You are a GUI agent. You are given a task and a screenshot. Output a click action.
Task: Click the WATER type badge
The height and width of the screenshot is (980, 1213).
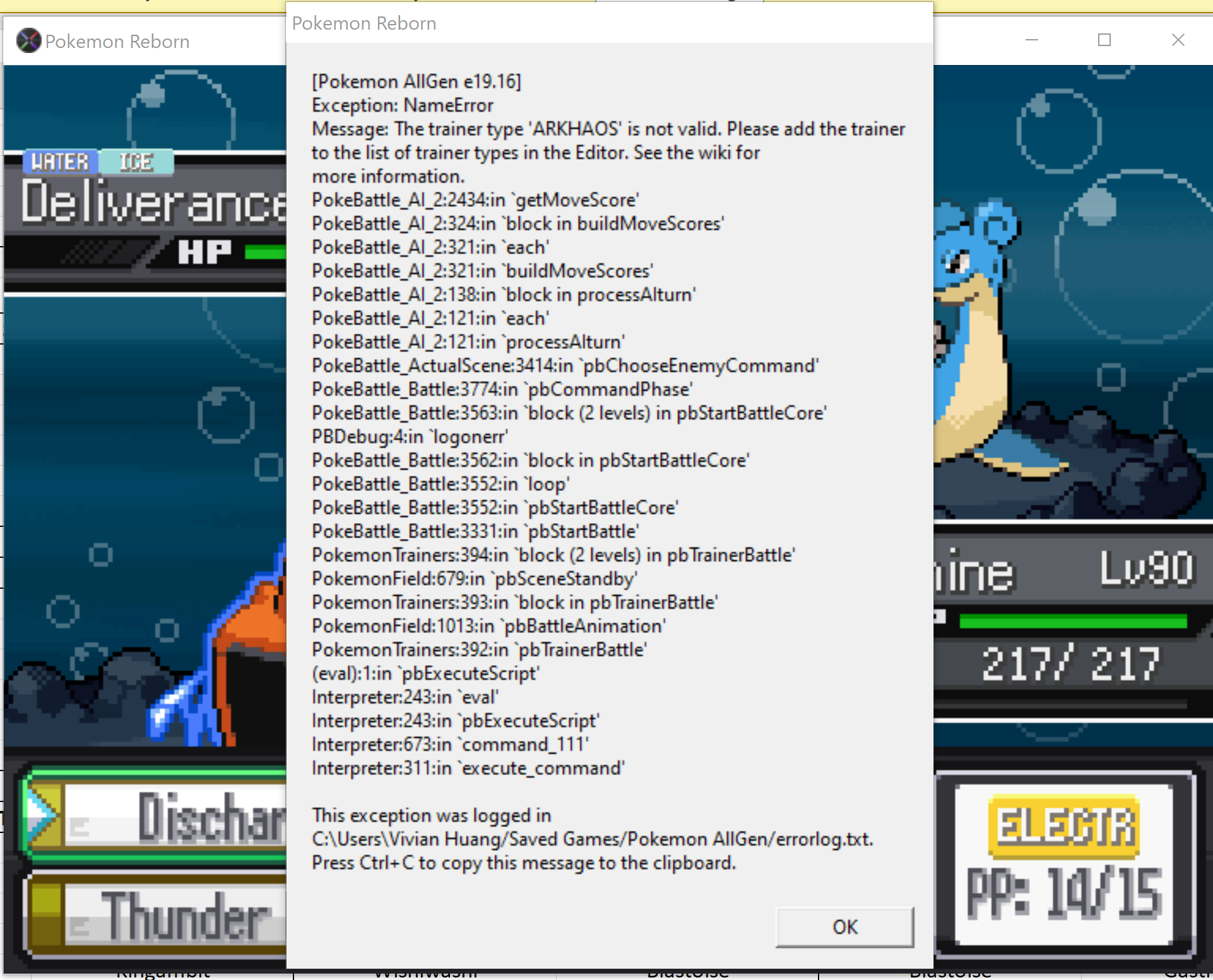point(61,162)
